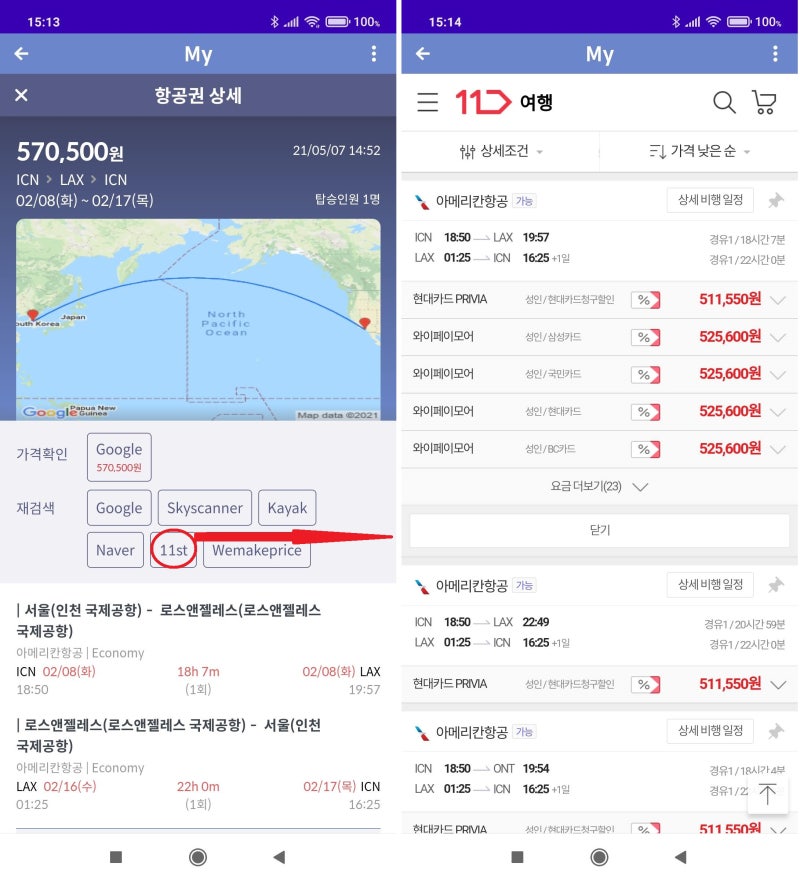800x881 pixels.
Task: Open the three-dot menu on left screen
Action: click(374, 54)
